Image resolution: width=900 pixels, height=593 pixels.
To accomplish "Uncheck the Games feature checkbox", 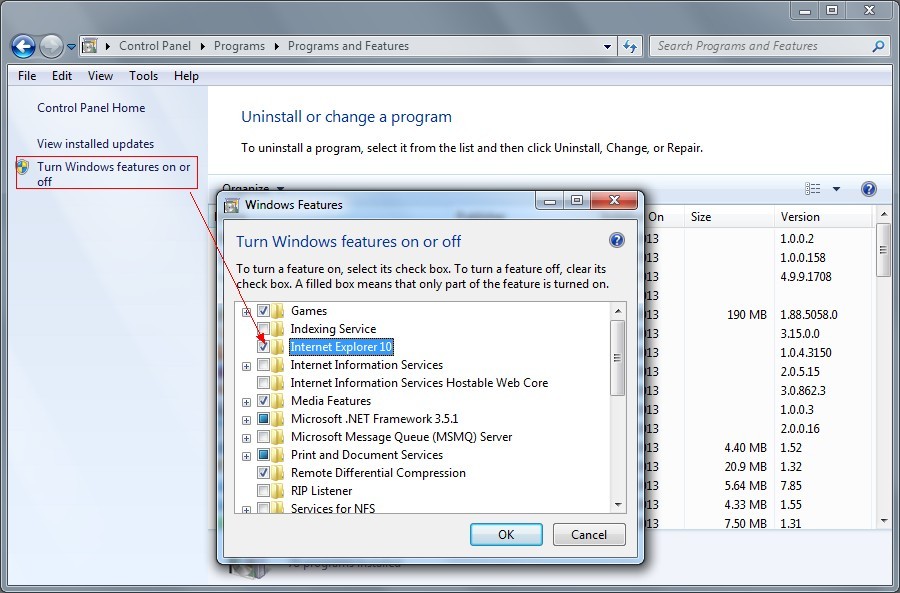I will [x=263, y=311].
